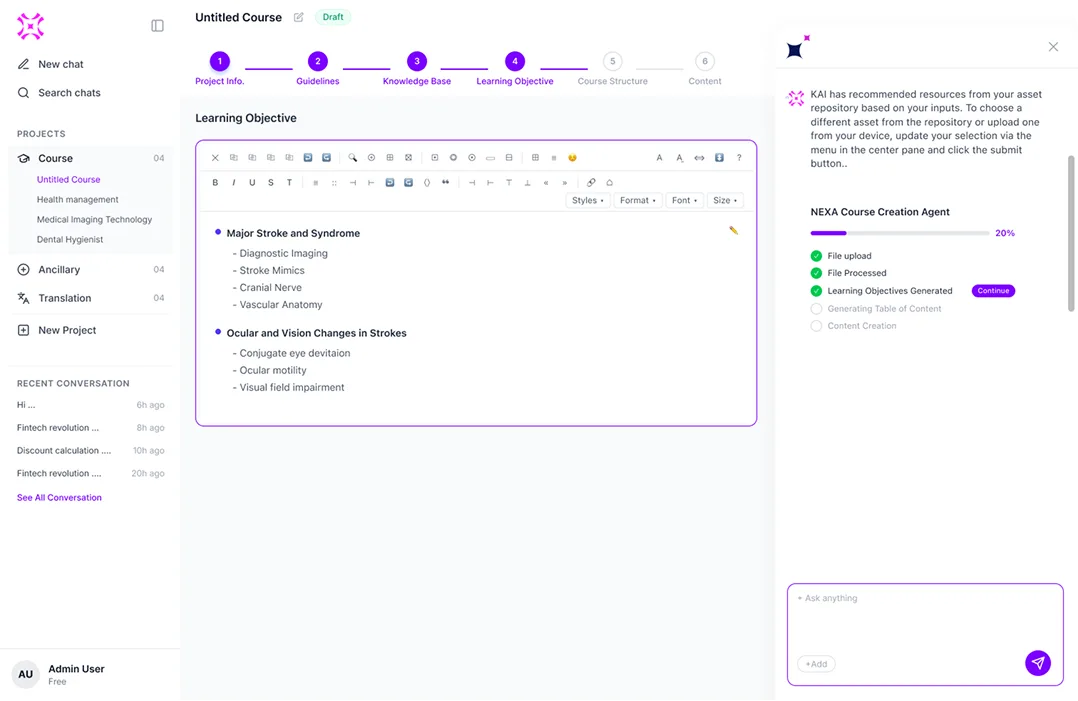Click the assistant panel vertical scrollbar
Image resolution: width=1078 pixels, height=701 pixels.
(x=1070, y=233)
